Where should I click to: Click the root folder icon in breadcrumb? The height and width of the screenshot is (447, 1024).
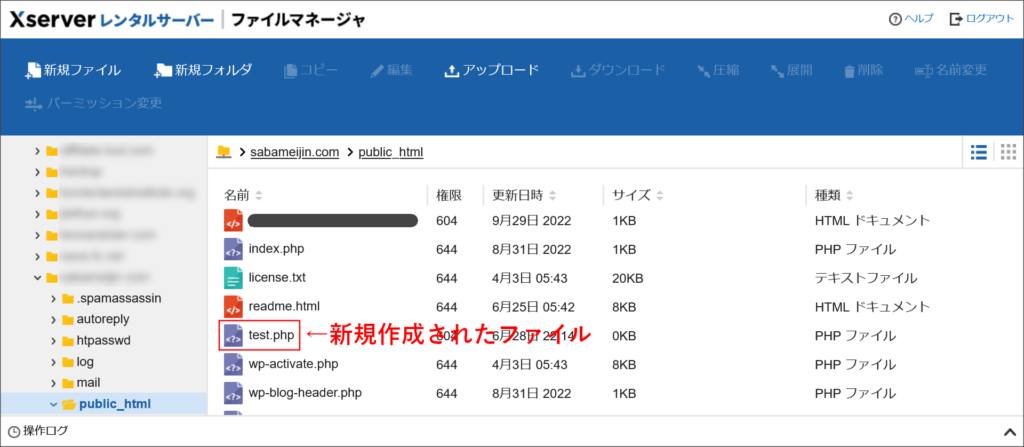[x=224, y=152]
